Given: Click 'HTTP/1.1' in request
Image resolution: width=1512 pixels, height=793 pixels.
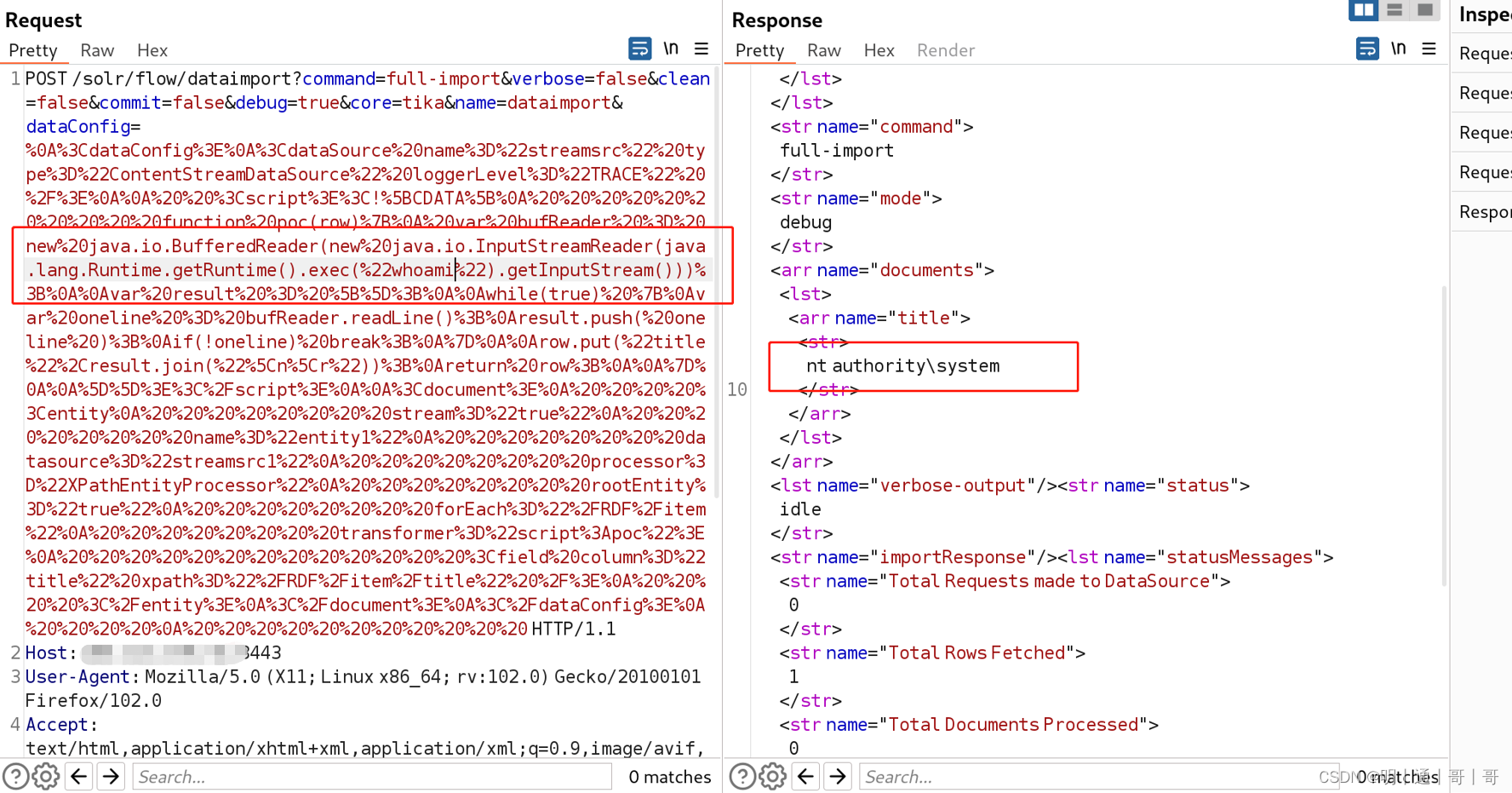Looking at the screenshot, I should (573, 629).
